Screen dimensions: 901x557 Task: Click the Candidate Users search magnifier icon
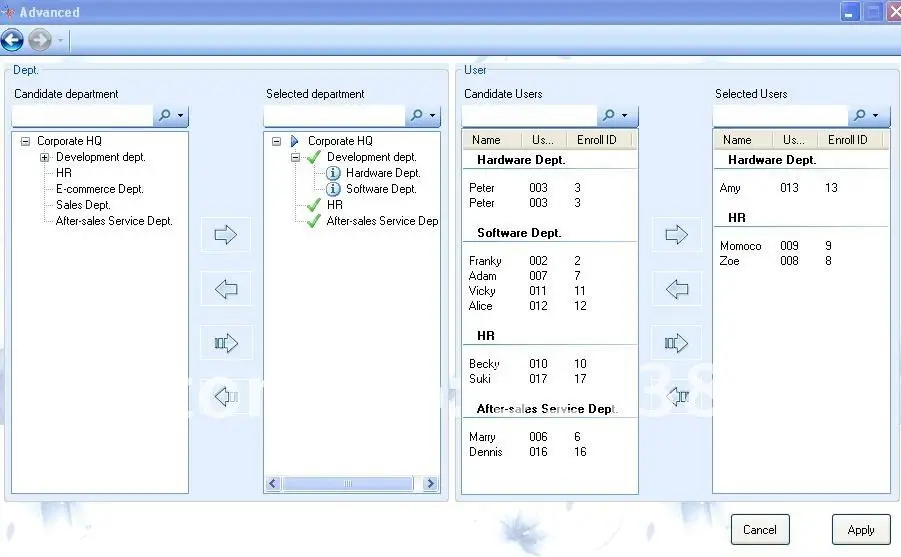pyautogui.click(x=609, y=115)
